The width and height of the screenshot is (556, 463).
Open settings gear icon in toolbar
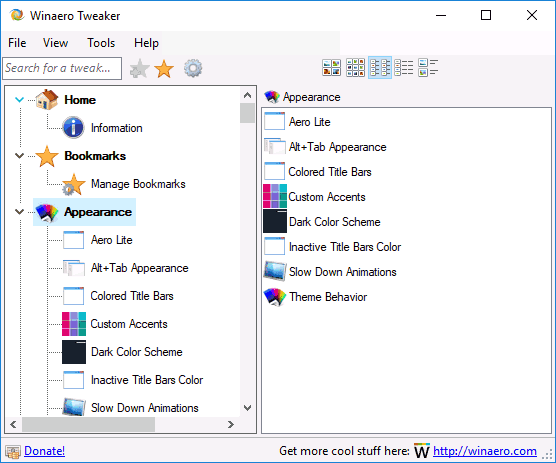(x=193, y=68)
